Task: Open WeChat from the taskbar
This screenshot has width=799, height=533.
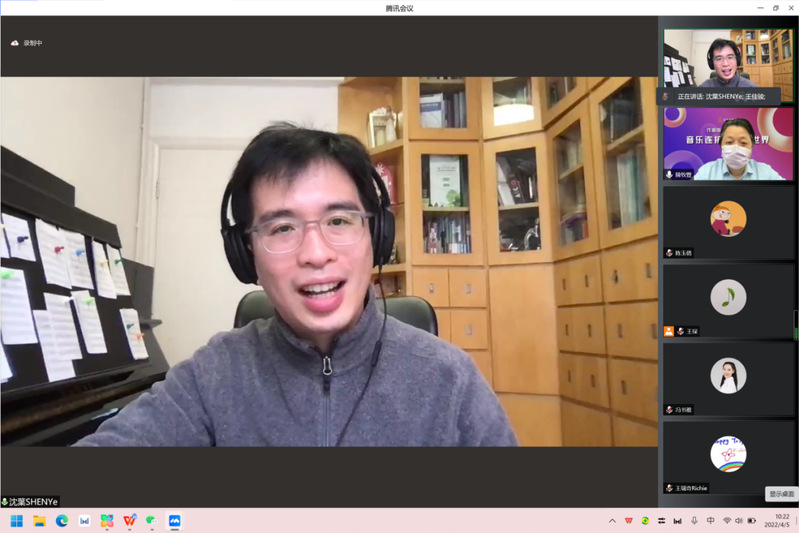Action: coord(152,521)
